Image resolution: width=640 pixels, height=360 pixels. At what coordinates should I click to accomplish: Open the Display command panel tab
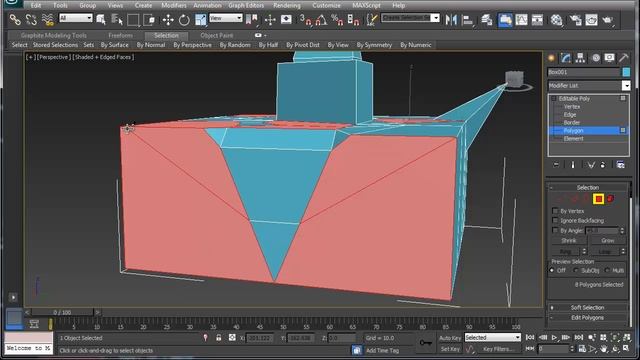tap(609, 58)
